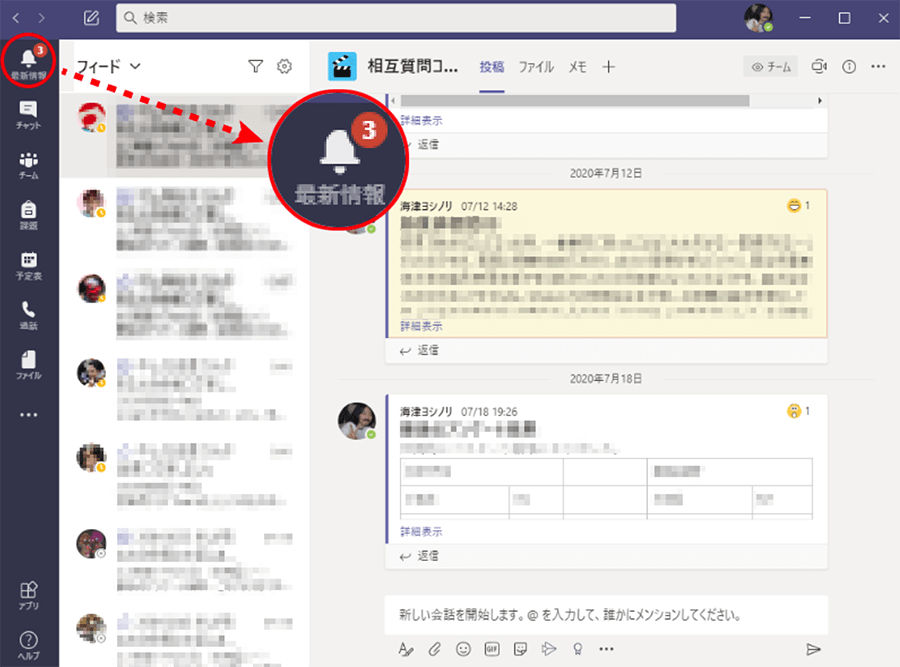Open Chat (チャット) in the sidebar
Viewport: 900px width, 667px height.
pyautogui.click(x=28, y=115)
